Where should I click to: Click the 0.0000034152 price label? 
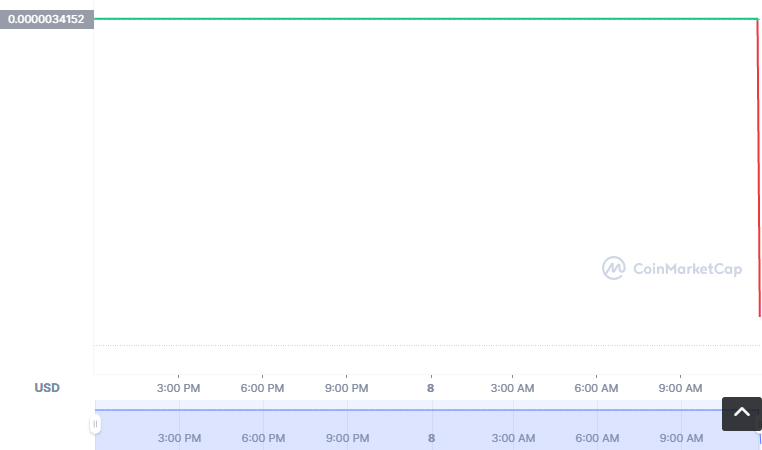(46, 19)
